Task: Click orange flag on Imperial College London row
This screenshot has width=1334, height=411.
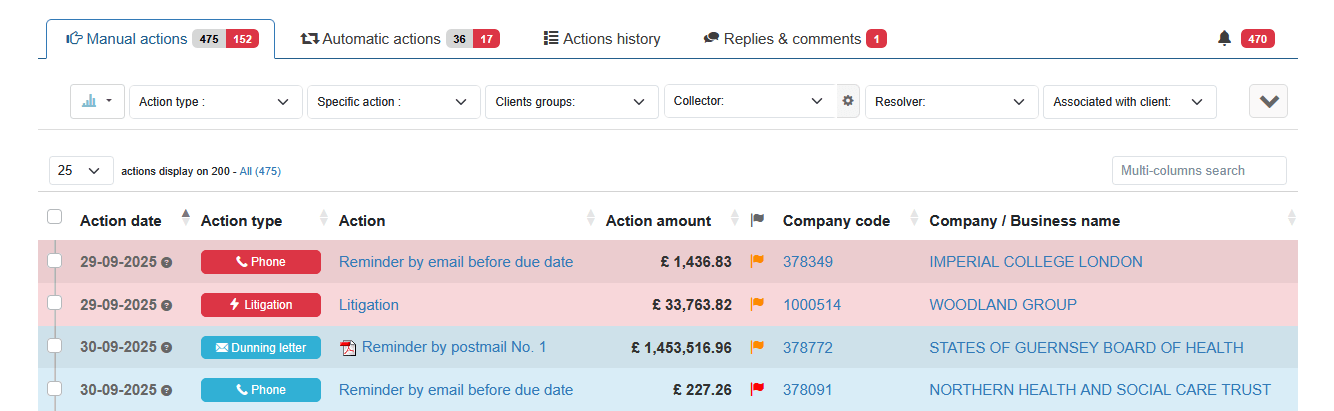Action: 757,262
